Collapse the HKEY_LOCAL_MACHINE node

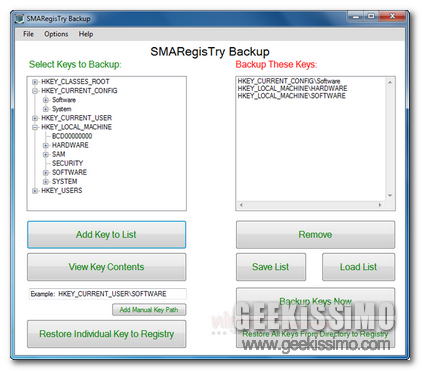point(35,127)
